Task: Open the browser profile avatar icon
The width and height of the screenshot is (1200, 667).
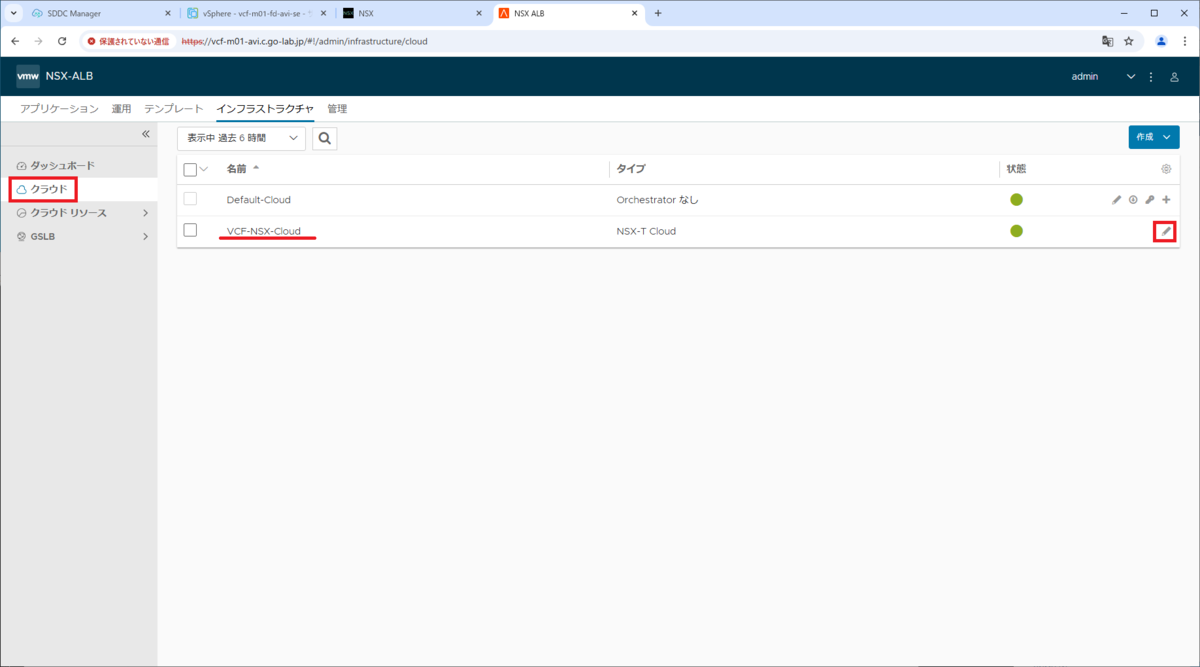Action: click(x=1161, y=41)
